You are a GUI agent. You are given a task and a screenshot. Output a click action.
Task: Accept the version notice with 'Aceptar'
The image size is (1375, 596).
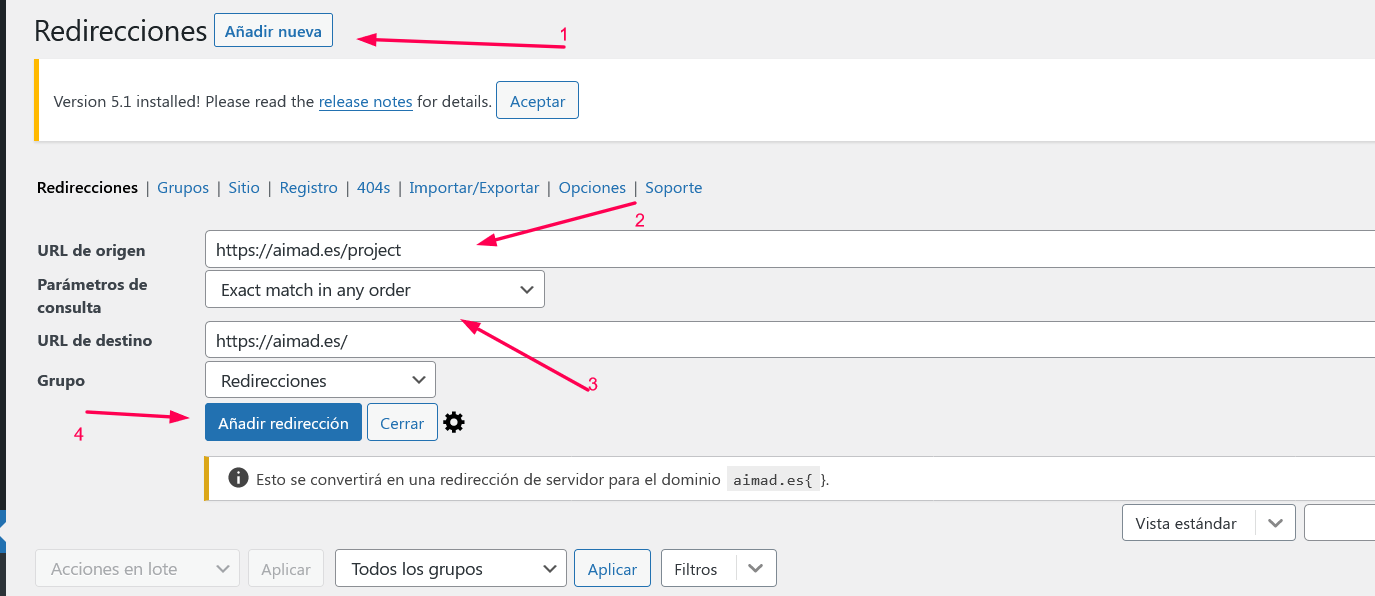537,101
